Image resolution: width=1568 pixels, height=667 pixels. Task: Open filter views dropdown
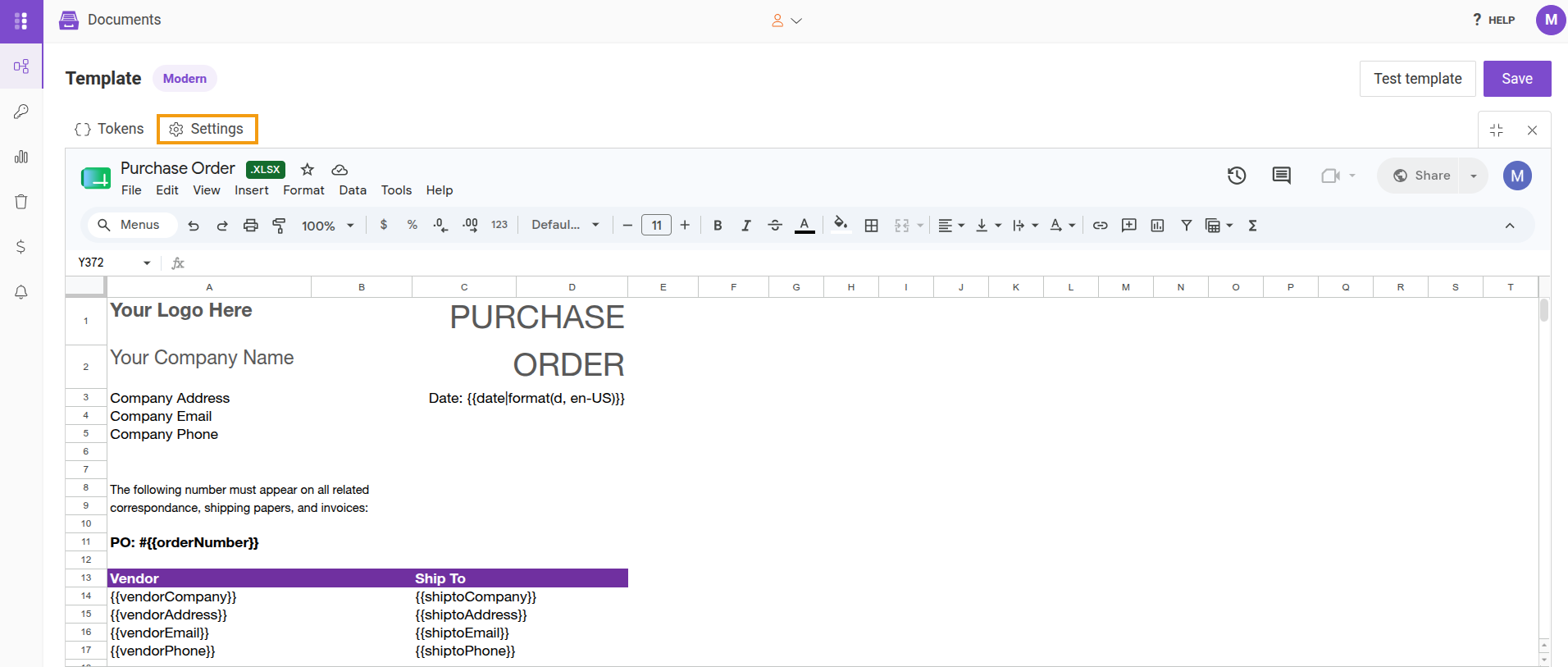click(1219, 226)
